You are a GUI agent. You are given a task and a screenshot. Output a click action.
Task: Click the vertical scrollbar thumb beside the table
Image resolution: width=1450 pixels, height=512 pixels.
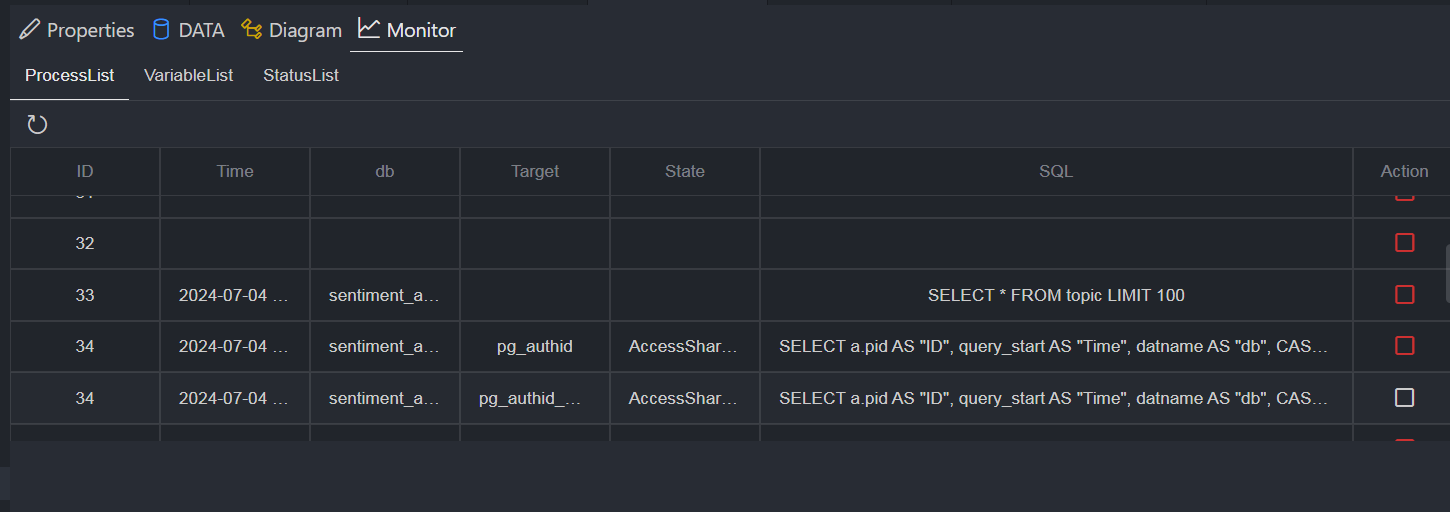tap(1446, 272)
